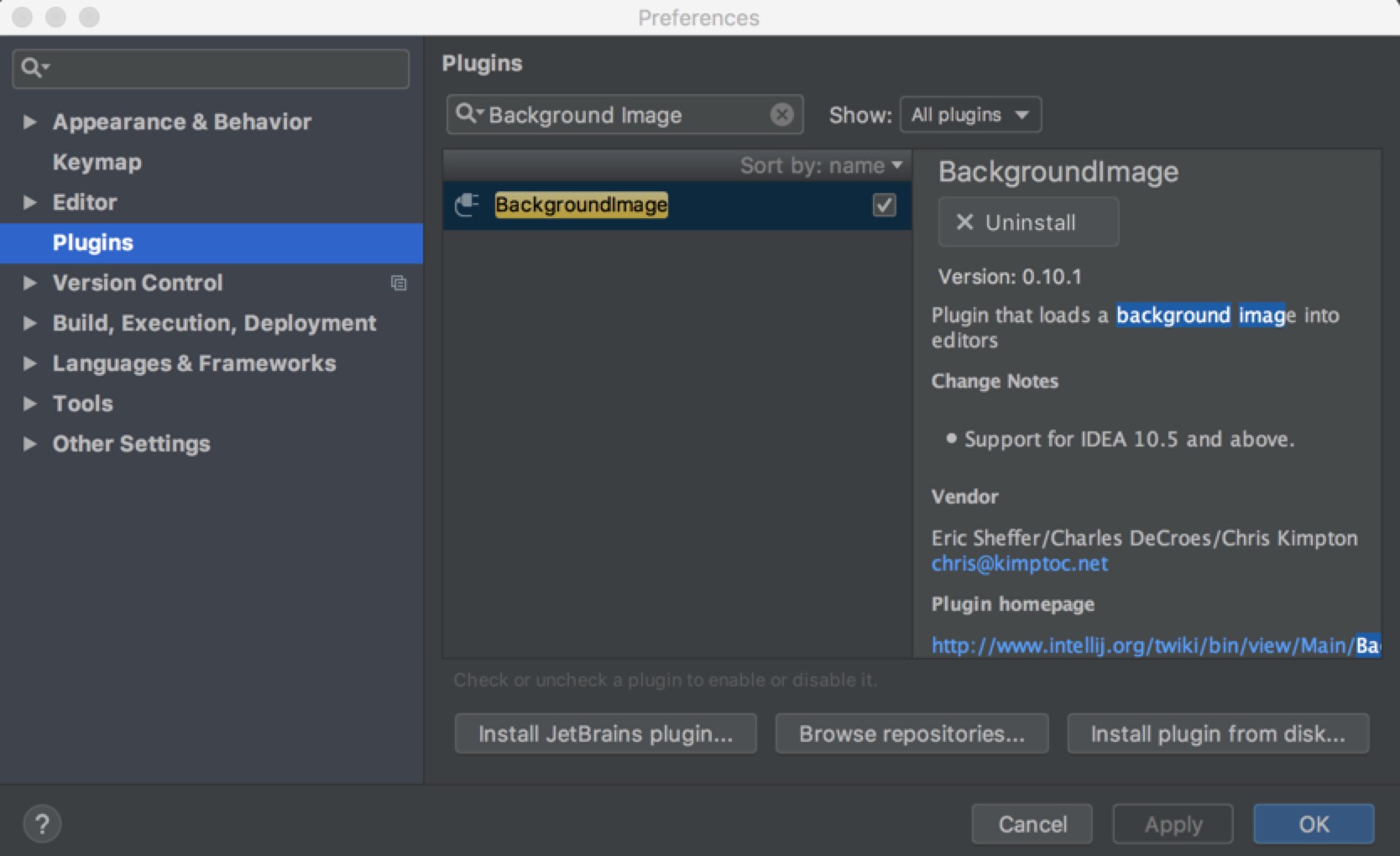Select Keymap in the settings tree
The height and width of the screenshot is (856, 1400).
[x=97, y=162]
